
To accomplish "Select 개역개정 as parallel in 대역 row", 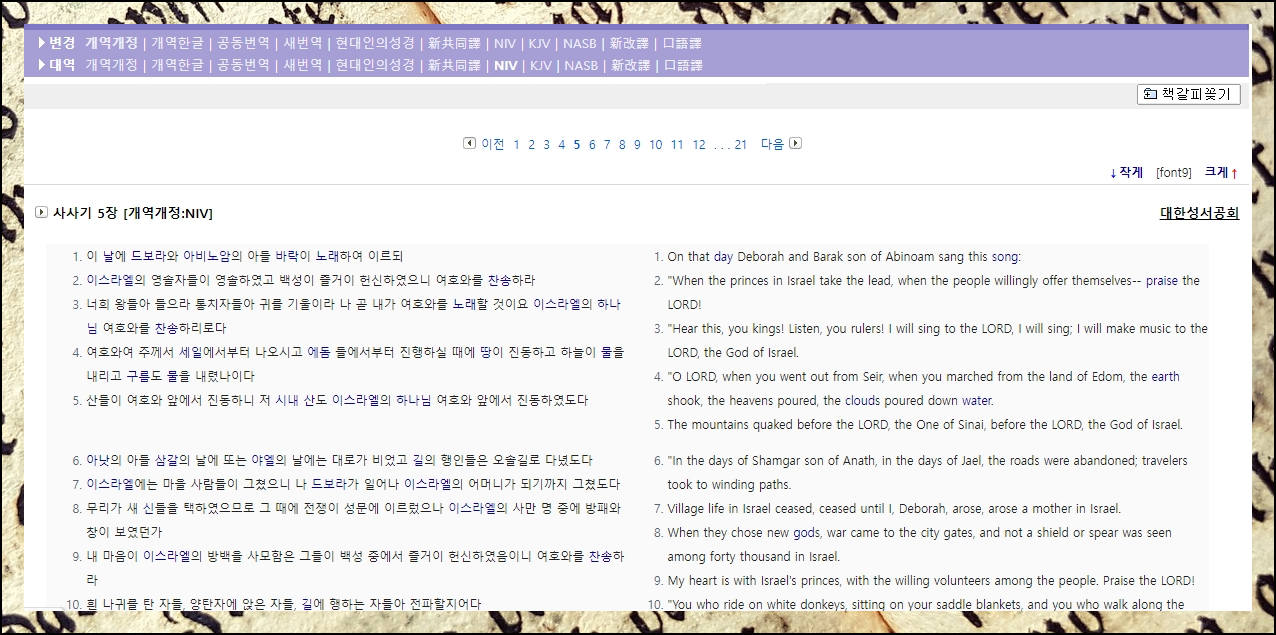I will 111,65.
